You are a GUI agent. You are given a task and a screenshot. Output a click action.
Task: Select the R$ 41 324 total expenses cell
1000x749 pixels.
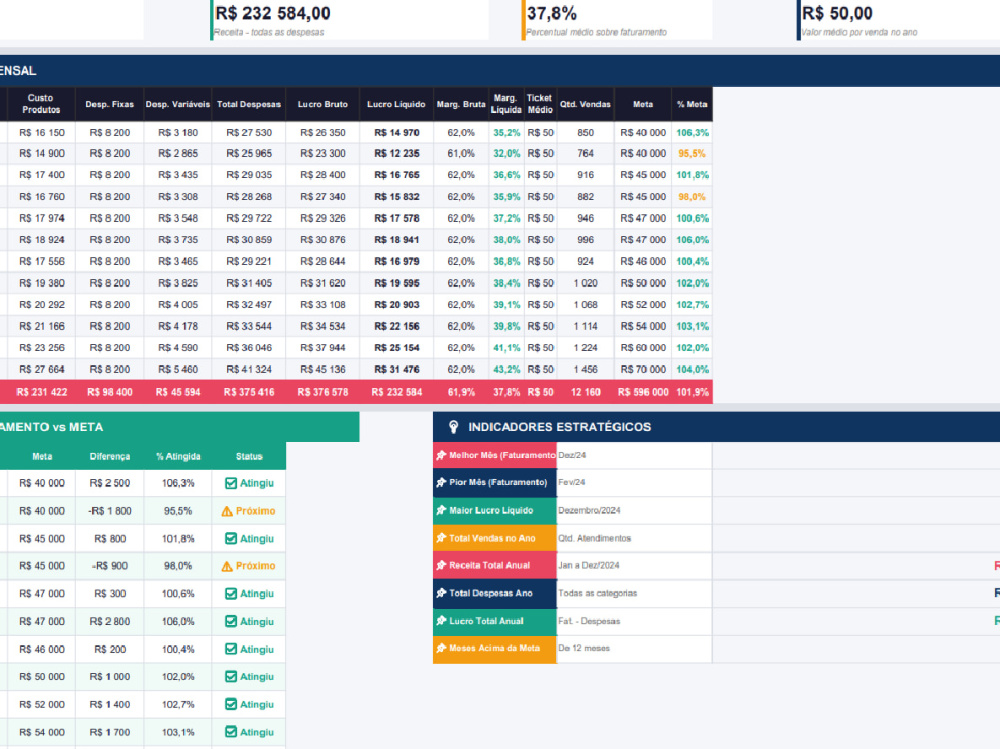pyautogui.click(x=249, y=369)
